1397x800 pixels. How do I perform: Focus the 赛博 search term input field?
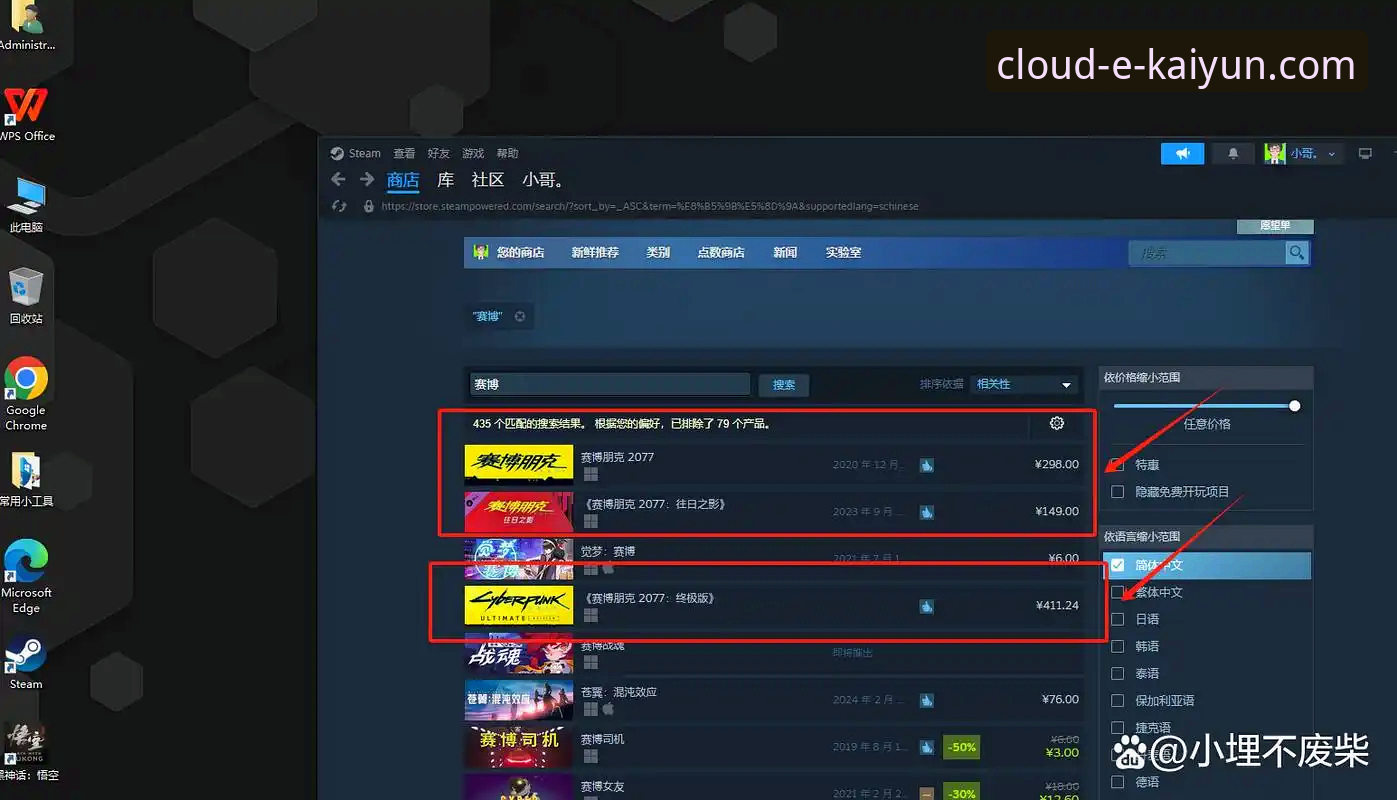609,385
